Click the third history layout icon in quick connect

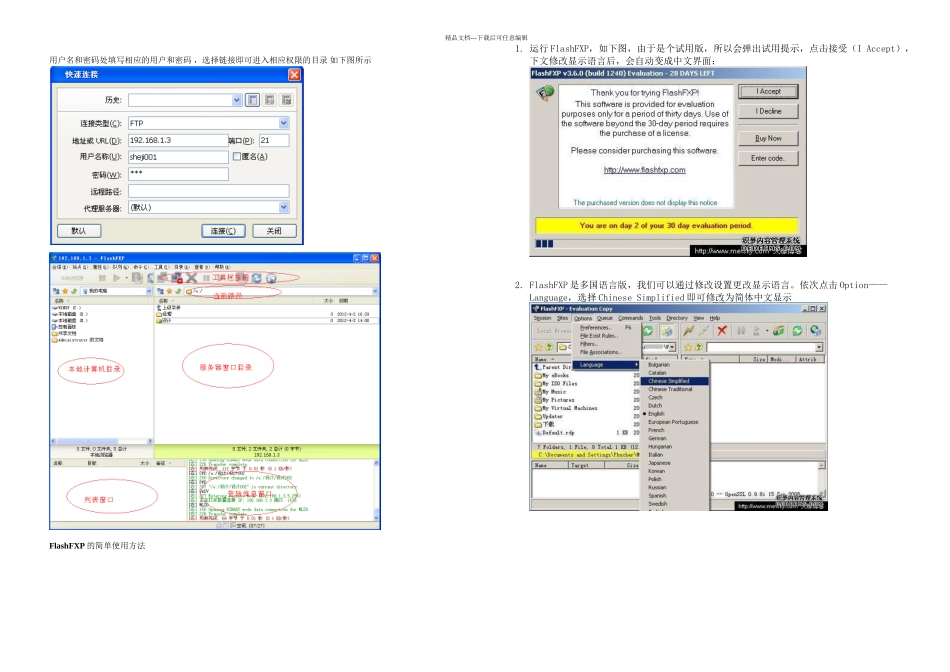click(x=287, y=100)
